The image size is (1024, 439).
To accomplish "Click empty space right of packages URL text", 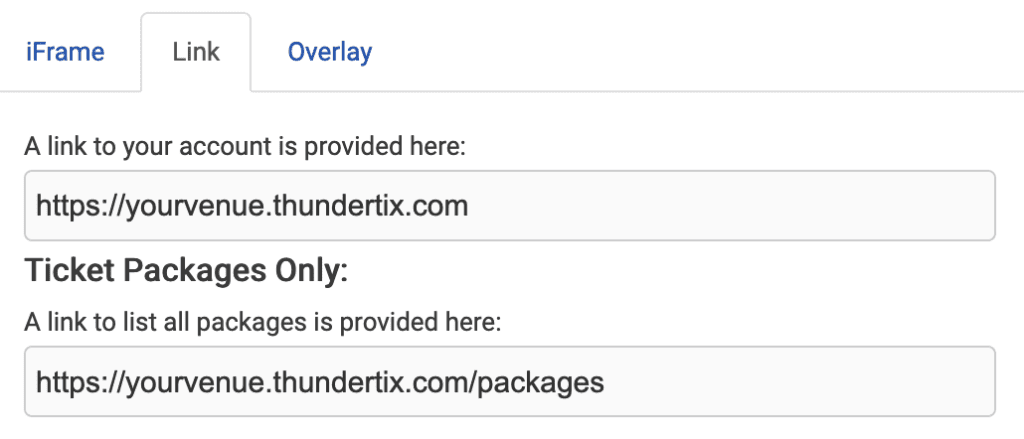I will tap(800, 382).
